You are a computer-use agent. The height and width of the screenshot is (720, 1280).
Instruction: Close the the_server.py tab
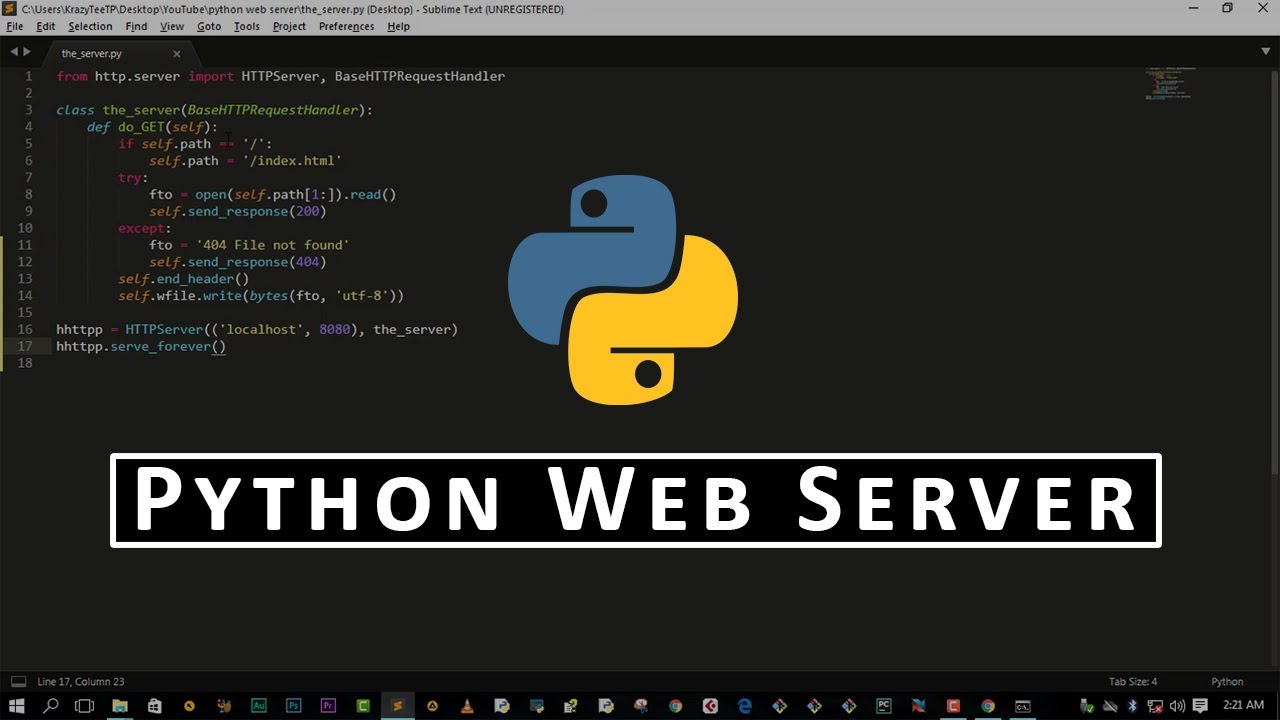[x=177, y=54]
